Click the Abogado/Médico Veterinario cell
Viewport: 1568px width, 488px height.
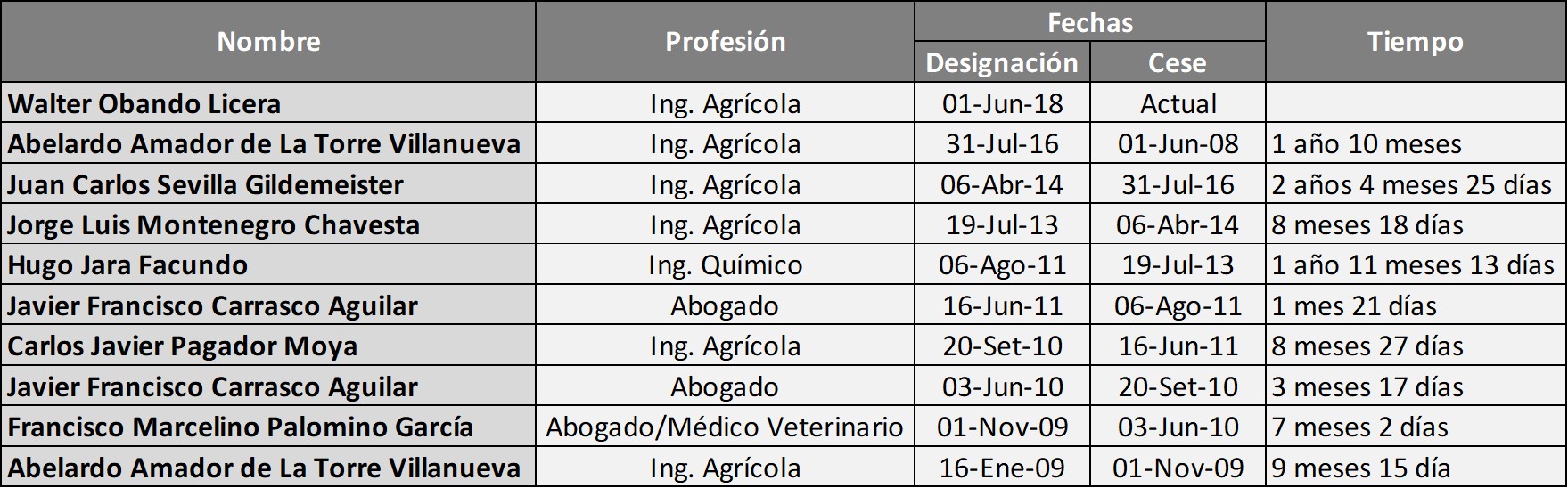pos(725,427)
